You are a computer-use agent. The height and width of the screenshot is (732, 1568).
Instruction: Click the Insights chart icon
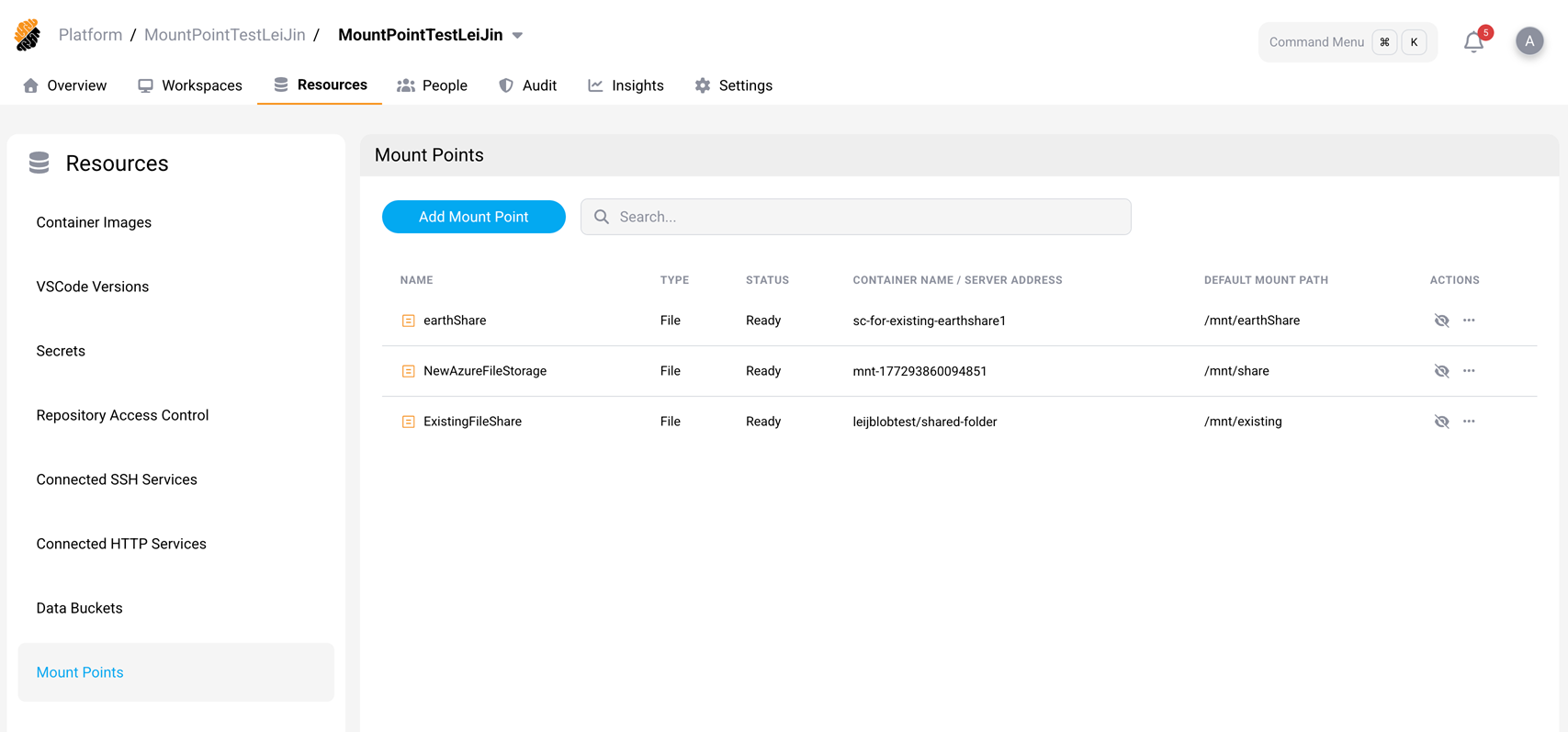pos(595,85)
